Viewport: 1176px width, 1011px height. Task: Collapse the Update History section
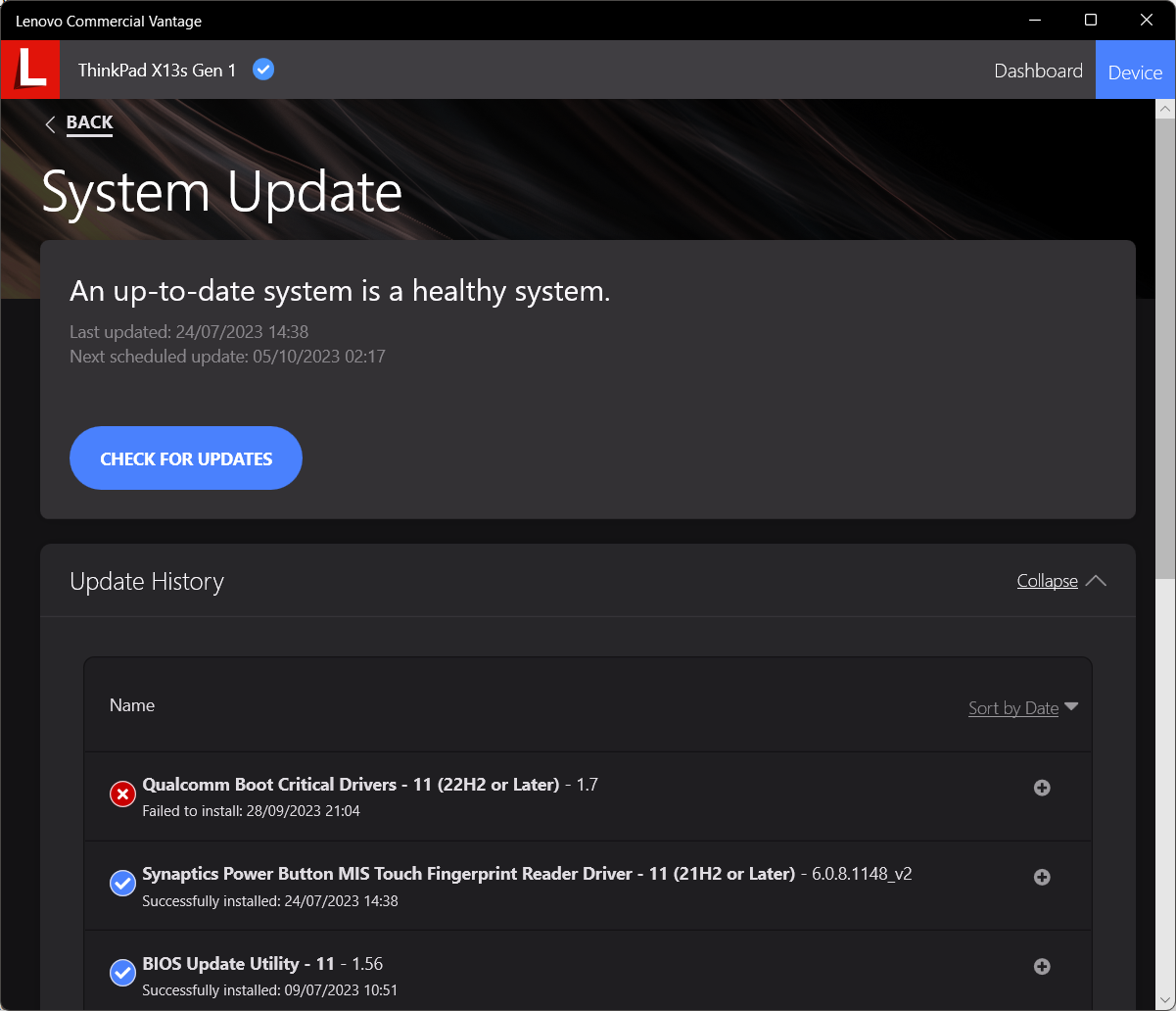click(x=1048, y=581)
